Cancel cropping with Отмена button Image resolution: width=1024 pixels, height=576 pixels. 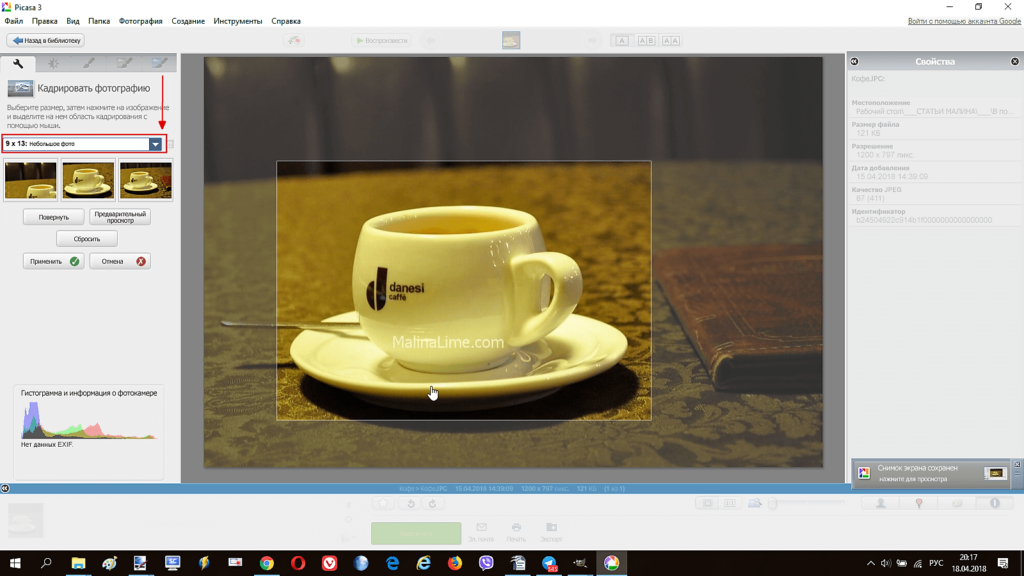point(120,261)
